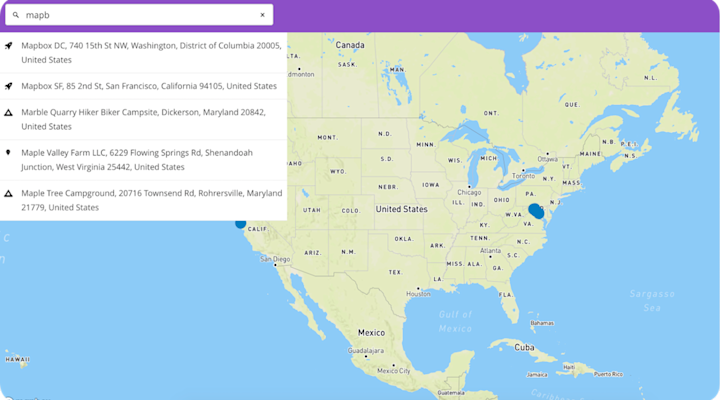Click the Guadalajara city label

pyautogui.click(x=366, y=350)
